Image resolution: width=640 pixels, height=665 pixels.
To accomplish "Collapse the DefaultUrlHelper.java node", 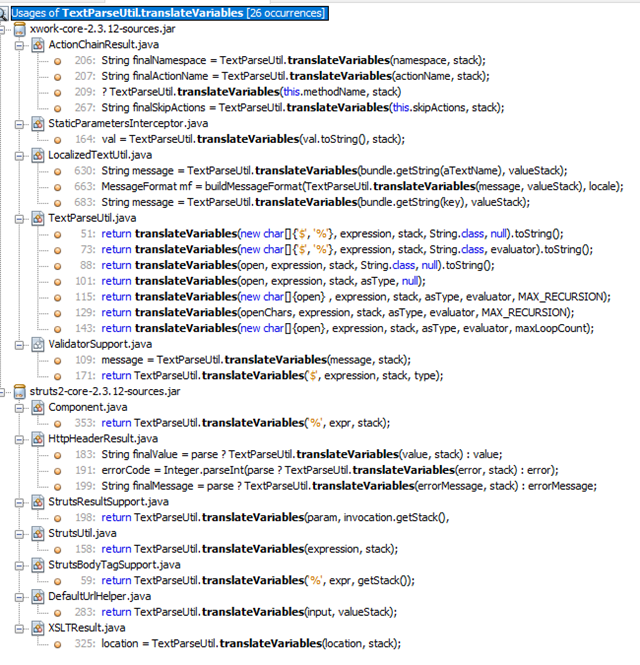I will point(19,597).
